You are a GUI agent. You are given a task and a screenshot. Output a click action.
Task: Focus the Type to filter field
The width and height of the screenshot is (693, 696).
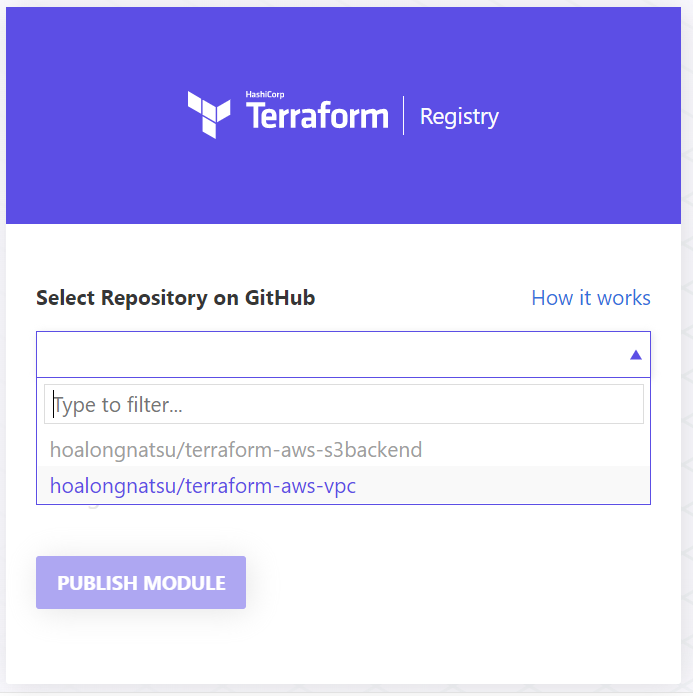tap(343, 405)
